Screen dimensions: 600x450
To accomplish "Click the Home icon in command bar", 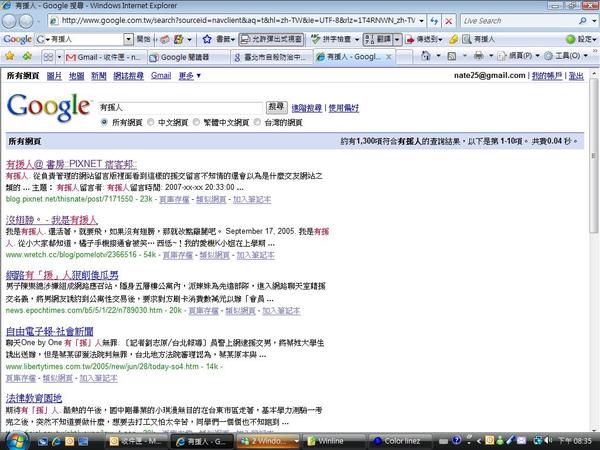I will [x=426, y=56].
